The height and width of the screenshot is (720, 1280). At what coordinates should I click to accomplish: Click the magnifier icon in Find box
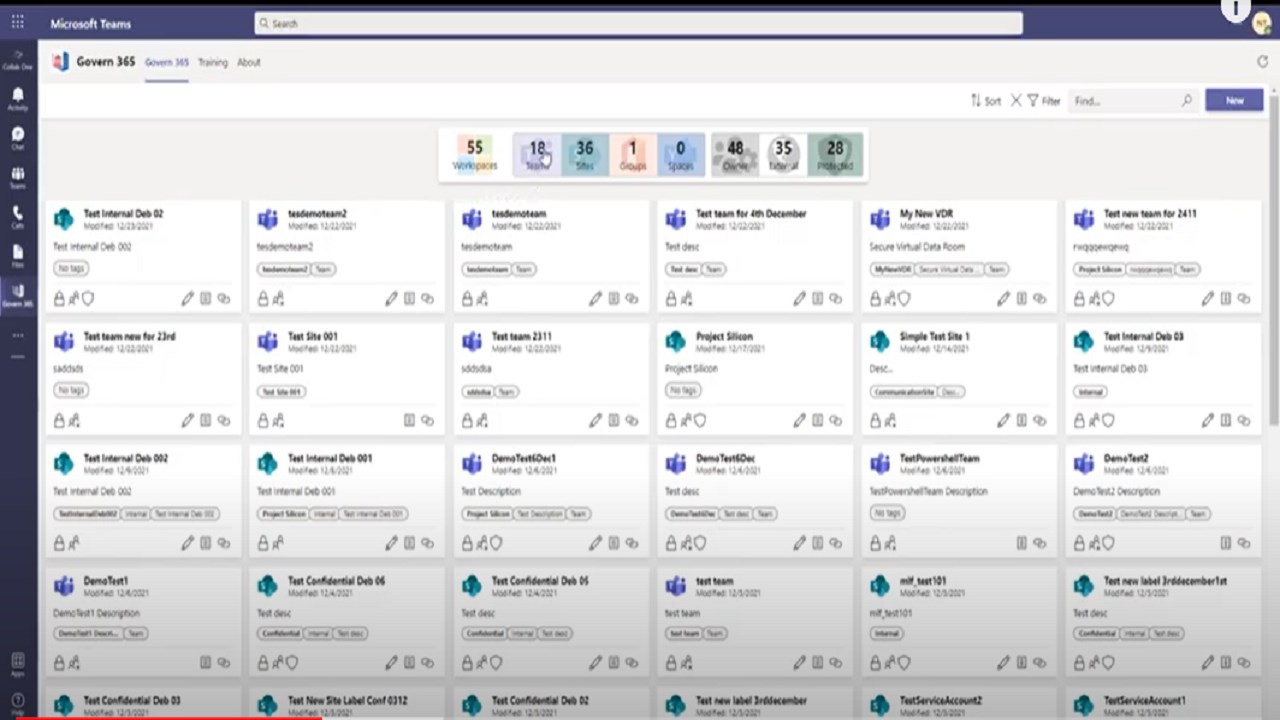(x=1187, y=101)
